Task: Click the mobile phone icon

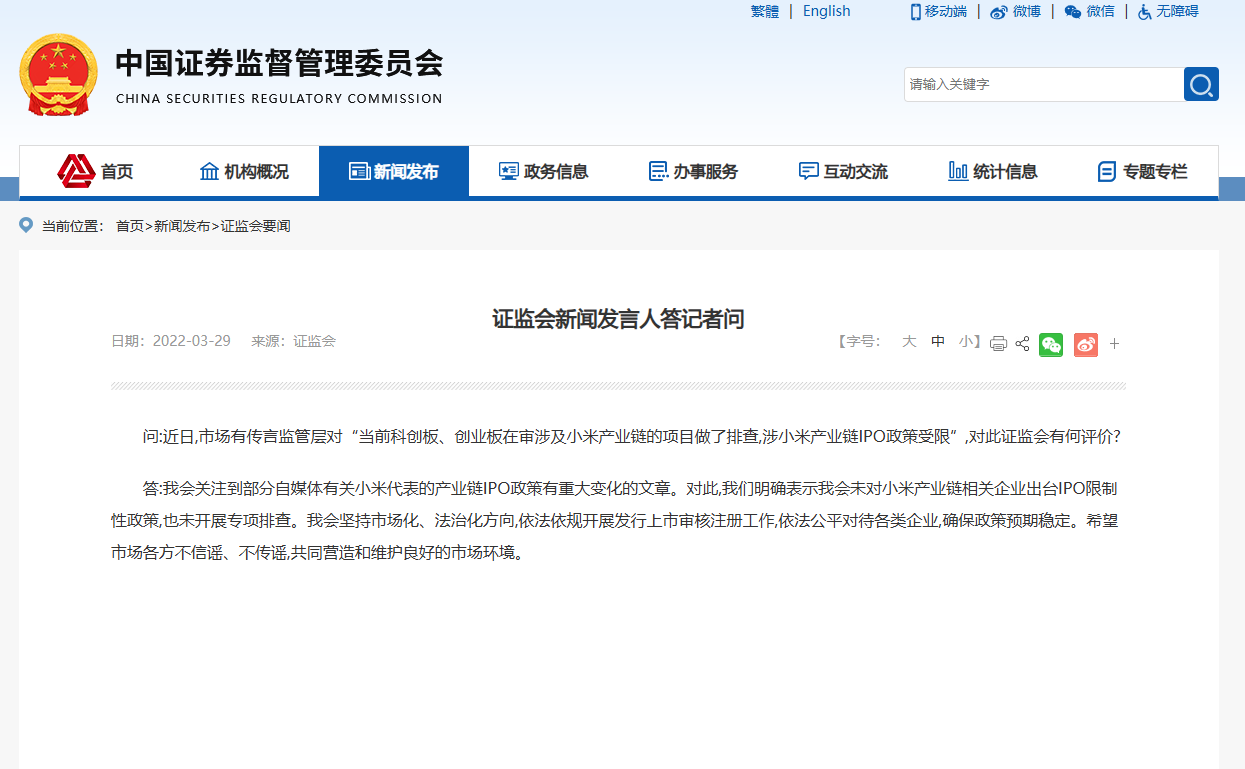Action: point(915,11)
